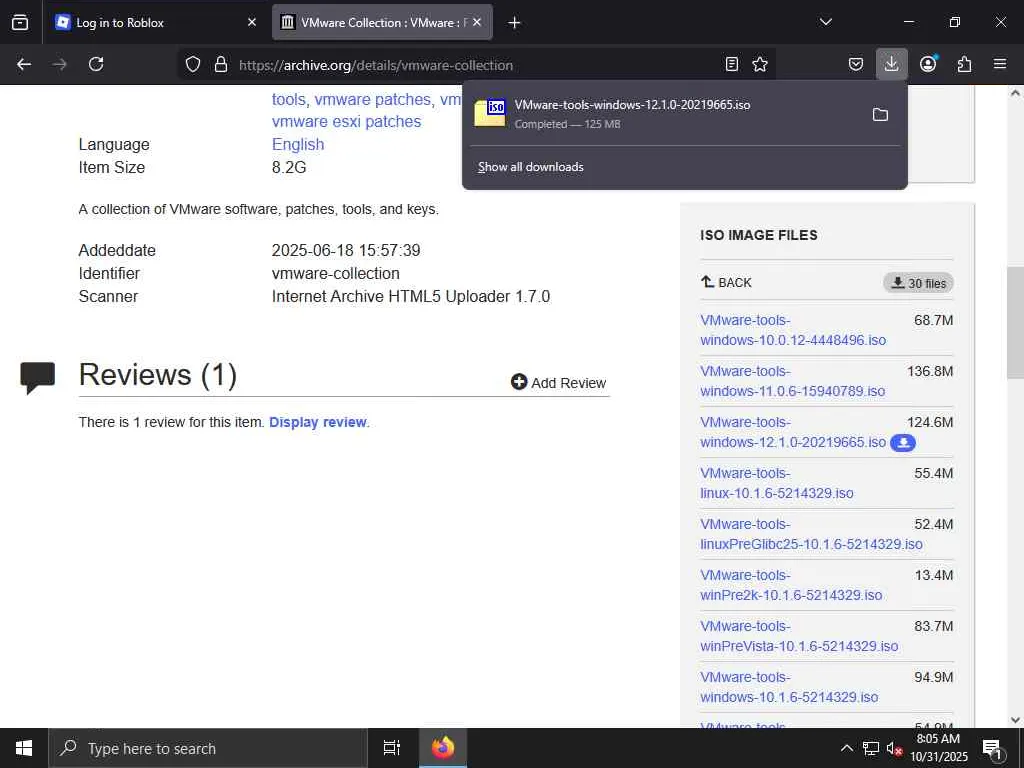Viewport: 1024px width, 768px height.
Task: Open VMware-tools-windows-10.1.6-5214329.iso link
Action: click(x=789, y=686)
